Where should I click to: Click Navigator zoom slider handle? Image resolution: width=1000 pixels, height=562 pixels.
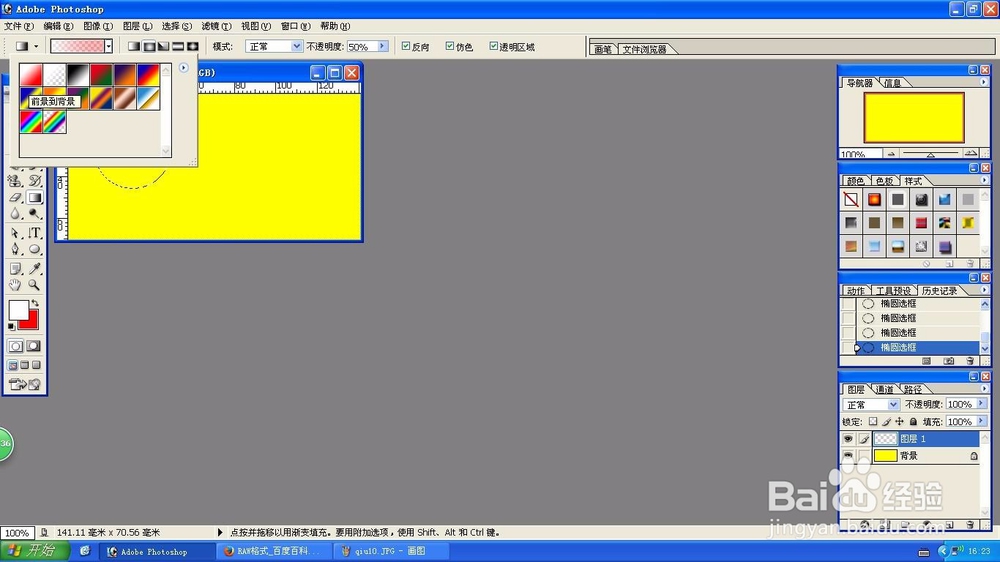click(x=930, y=154)
